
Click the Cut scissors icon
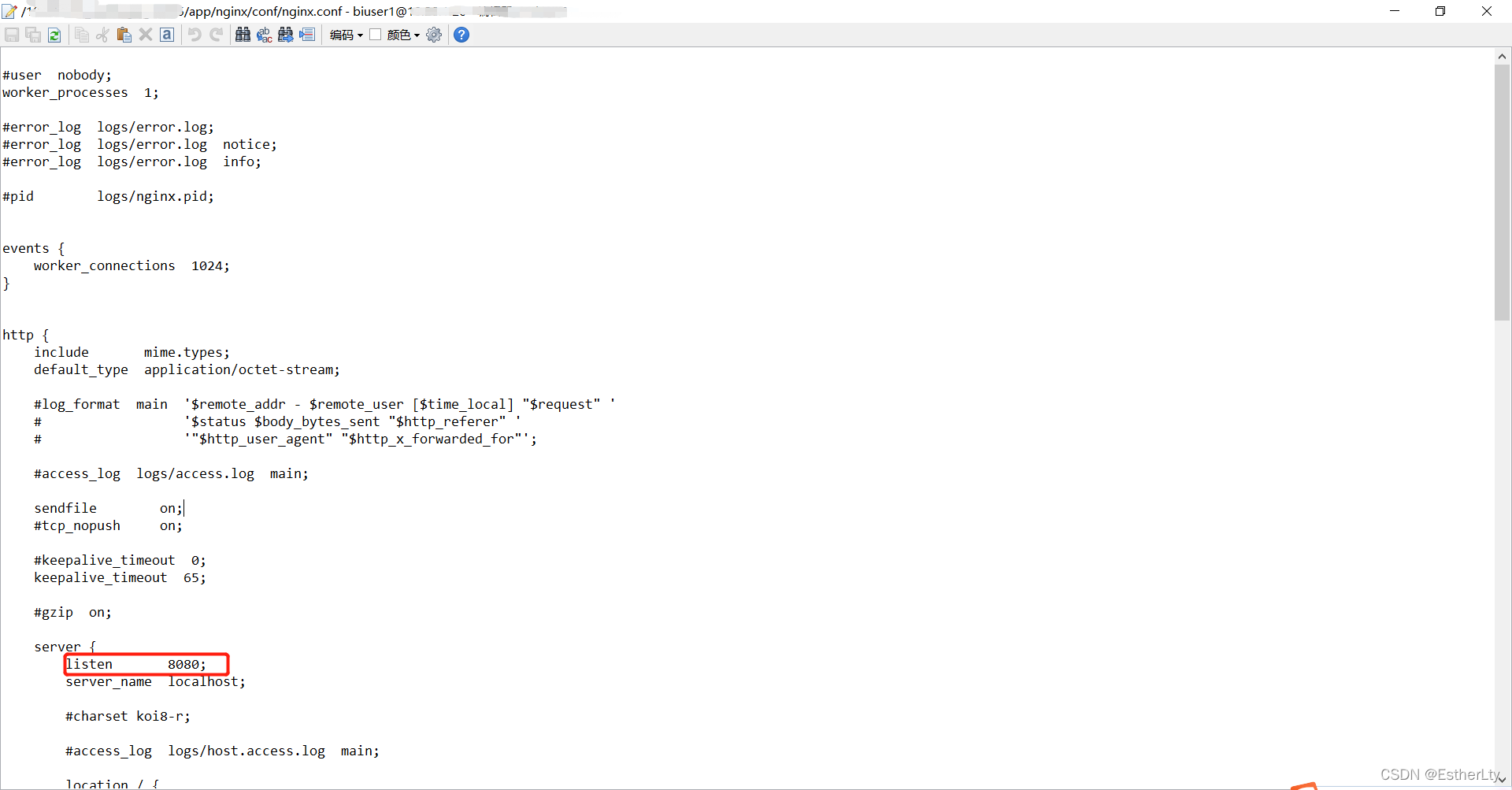pos(102,35)
